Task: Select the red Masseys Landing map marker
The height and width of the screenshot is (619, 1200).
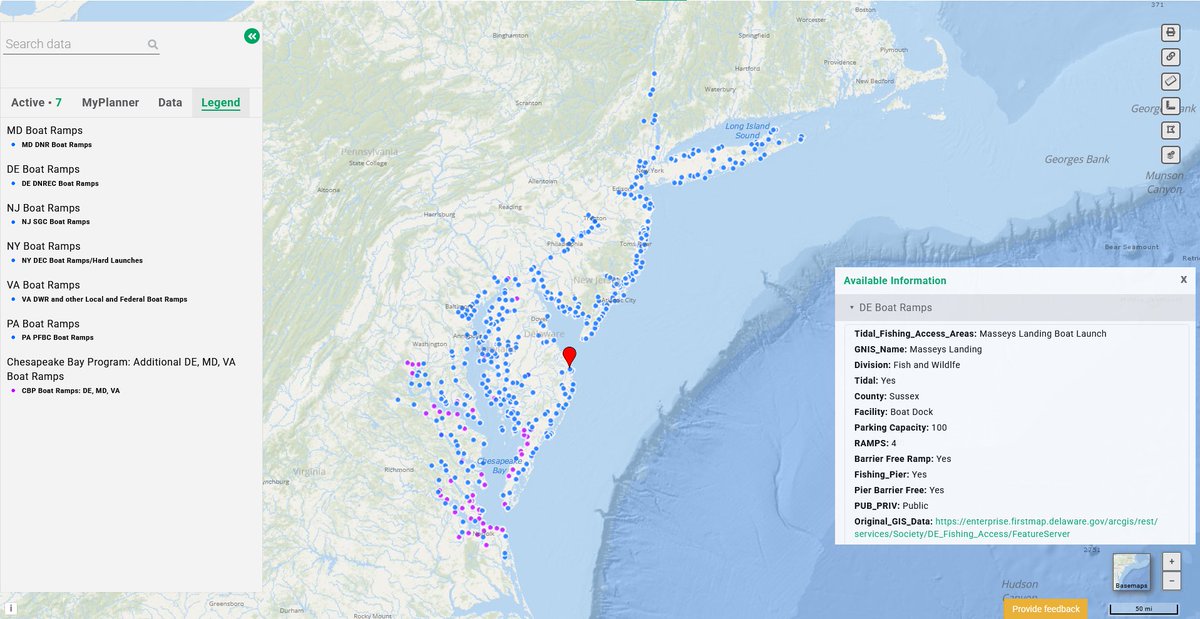Action: 570,356
